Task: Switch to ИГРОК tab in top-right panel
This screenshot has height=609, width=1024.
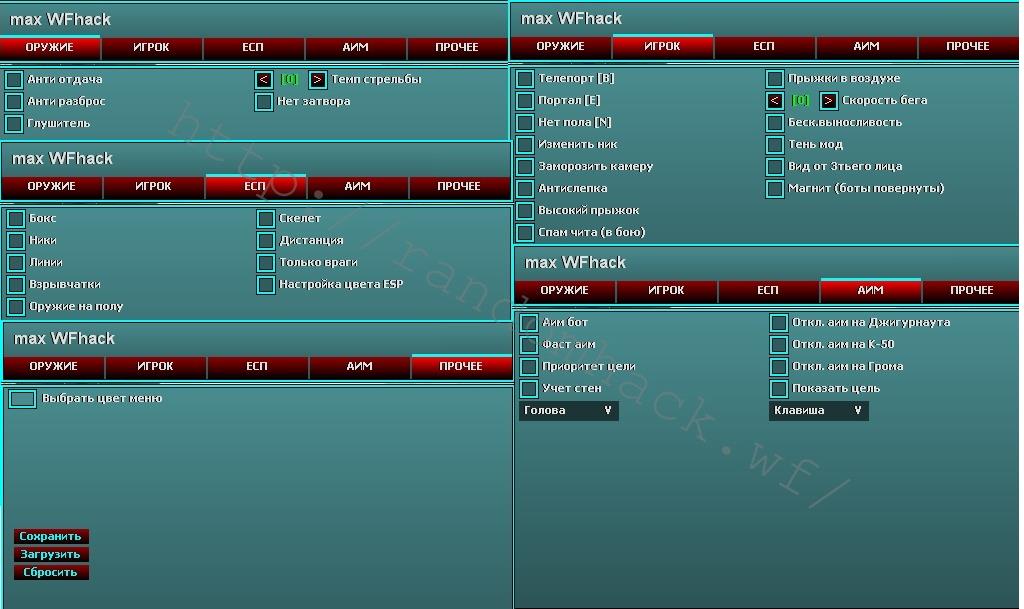Action: point(662,46)
